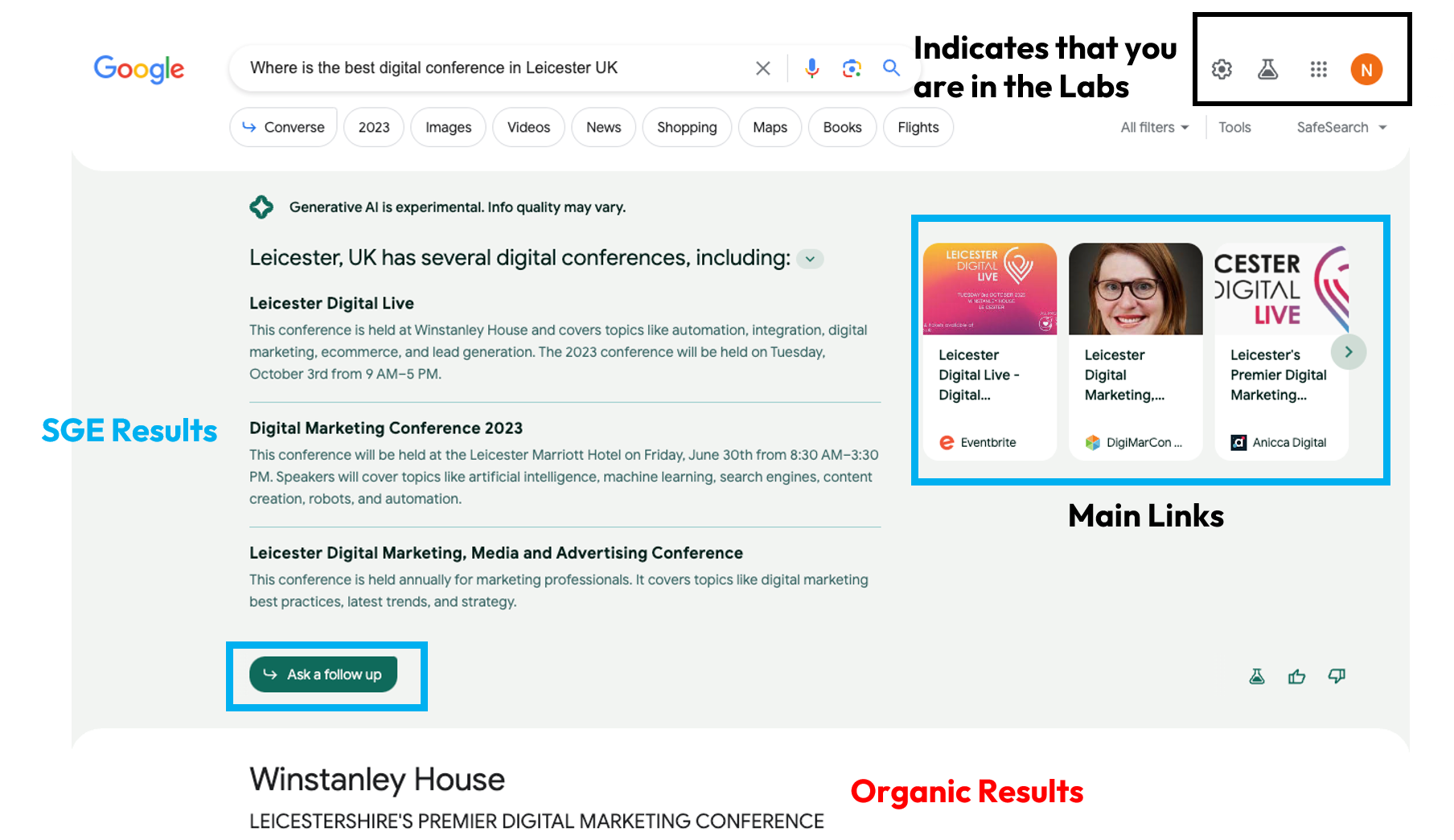Screen dimensions: 1454x840
Task: Open the DigiMarCon card with woman's photo
Action: tap(1136, 289)
